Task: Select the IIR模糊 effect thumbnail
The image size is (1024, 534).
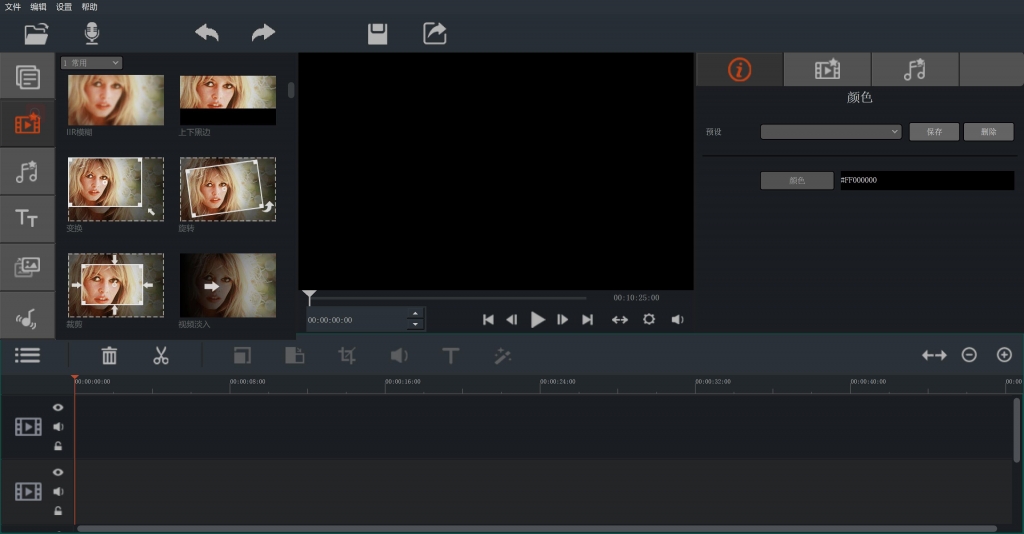Action: coord(116,100)
